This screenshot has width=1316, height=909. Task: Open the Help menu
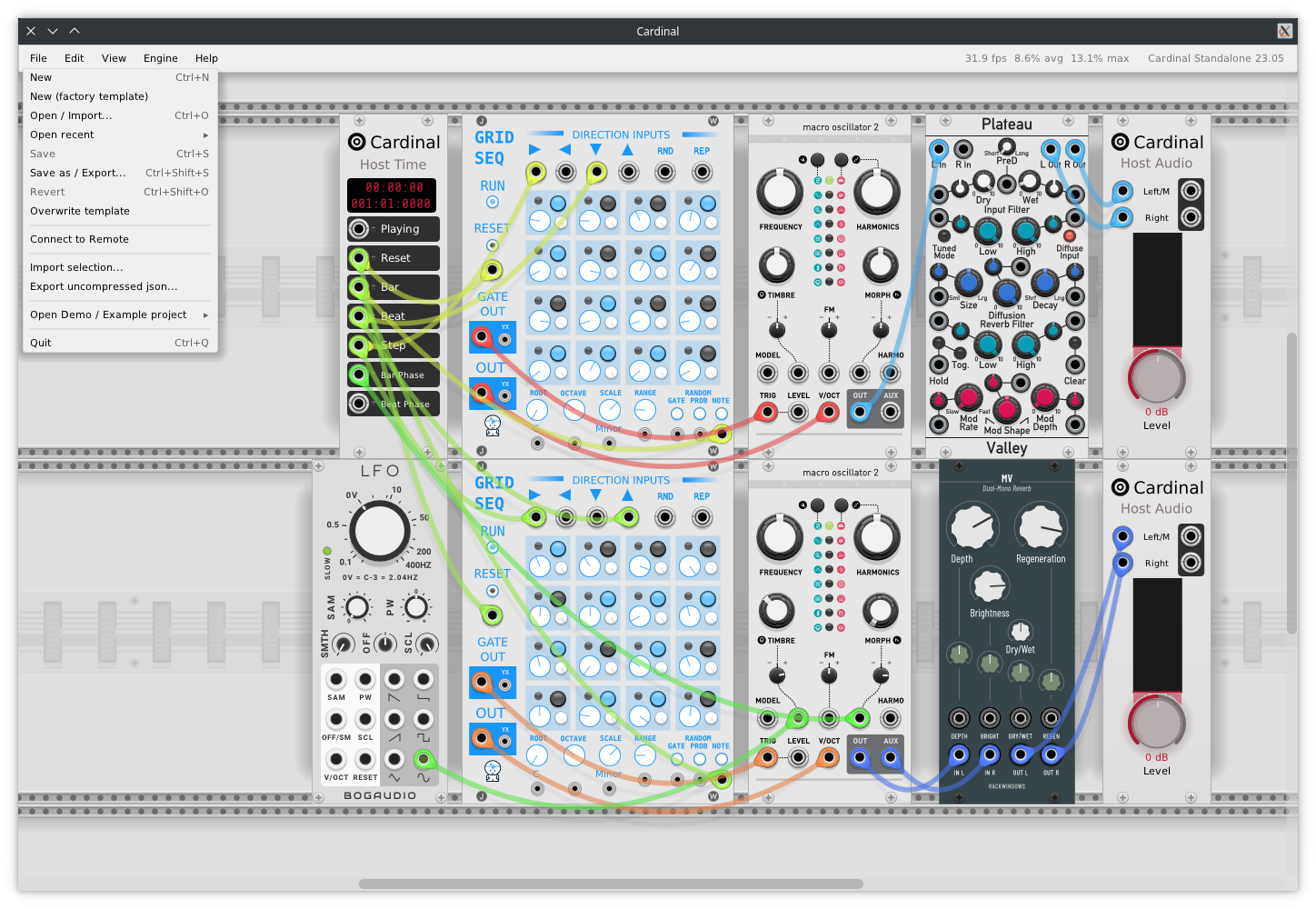(206, 58)
